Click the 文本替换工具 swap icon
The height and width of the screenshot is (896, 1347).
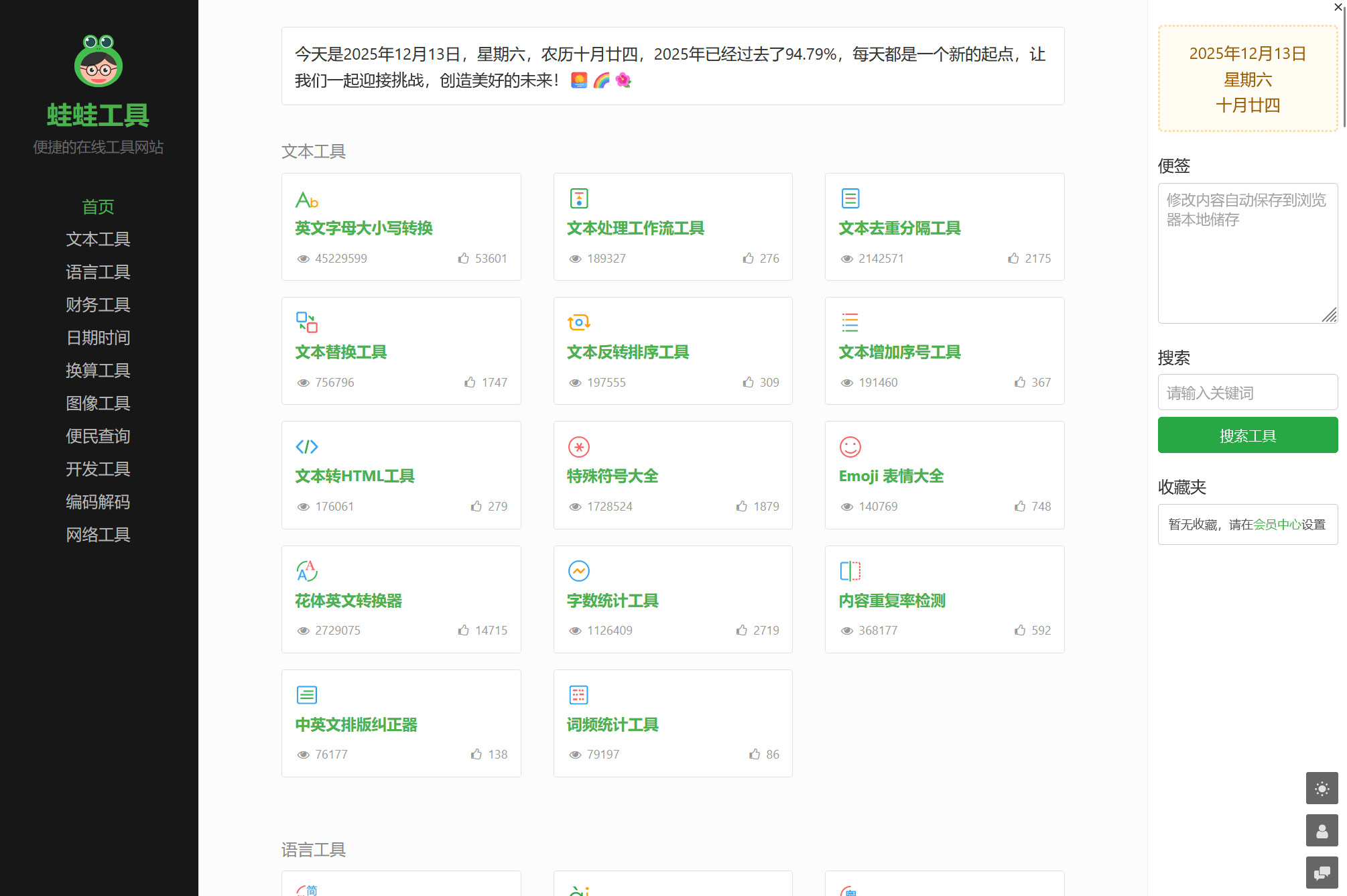(x=306, y=322)
